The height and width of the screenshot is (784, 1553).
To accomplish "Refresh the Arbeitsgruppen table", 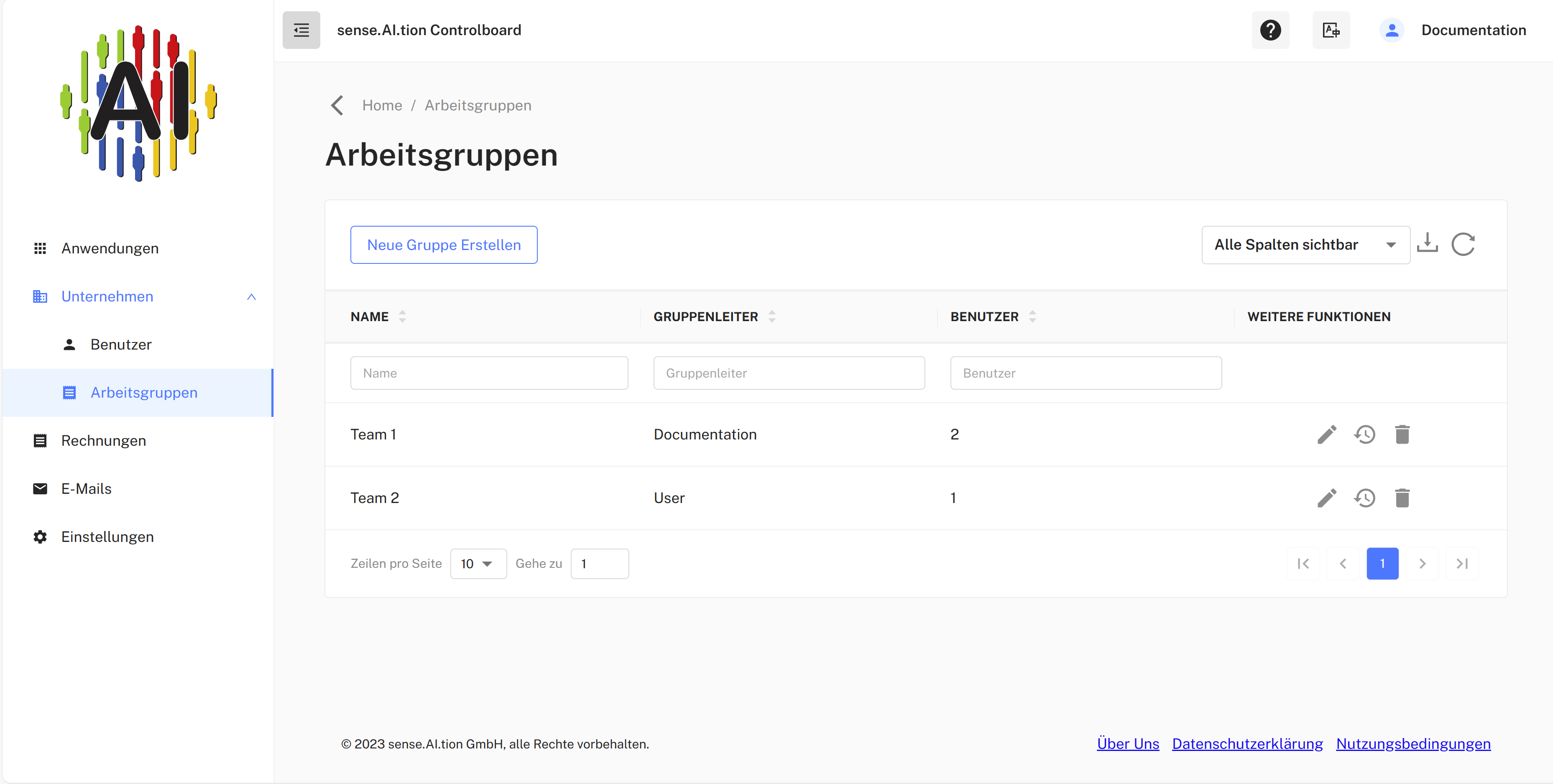I will [x=1463, y=244].
